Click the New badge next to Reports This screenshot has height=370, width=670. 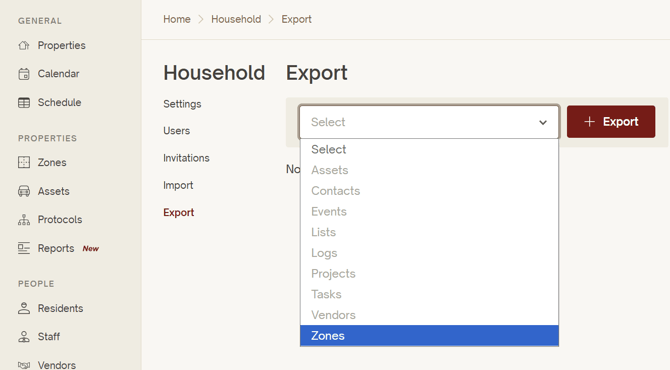(91, 249)
